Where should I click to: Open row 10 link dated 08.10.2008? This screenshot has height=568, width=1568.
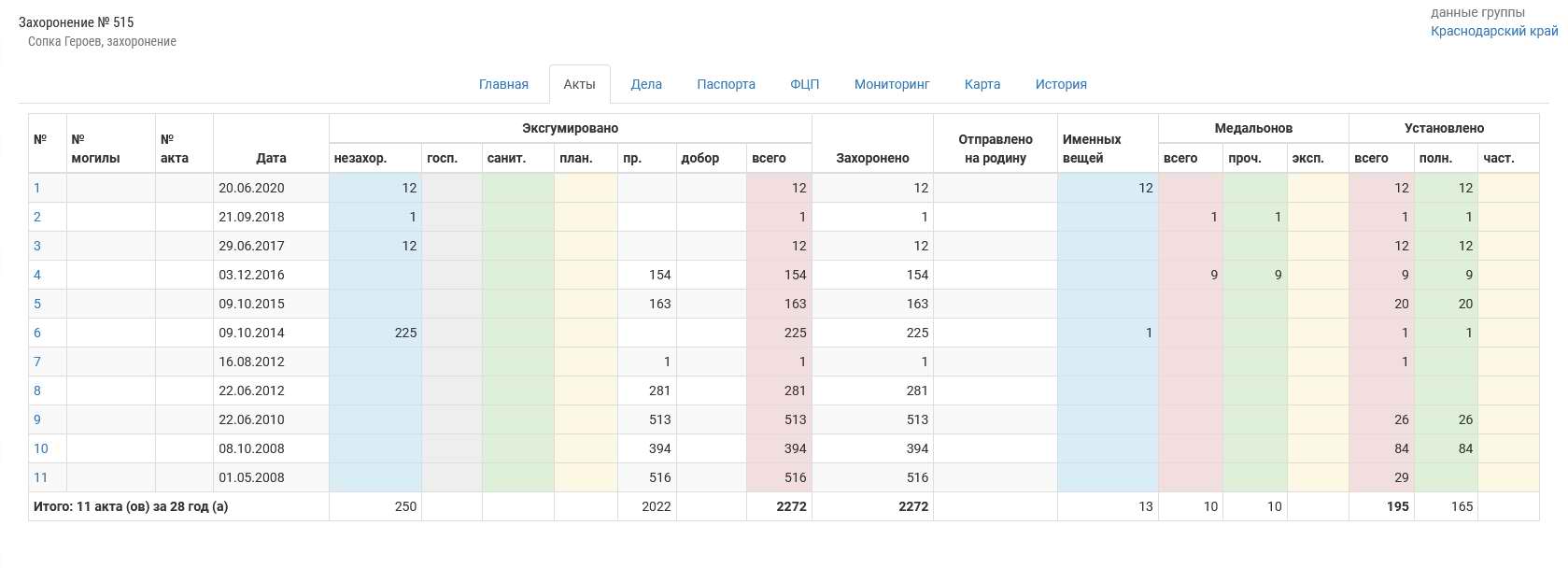pyautogui.click(x=41, y=448)
